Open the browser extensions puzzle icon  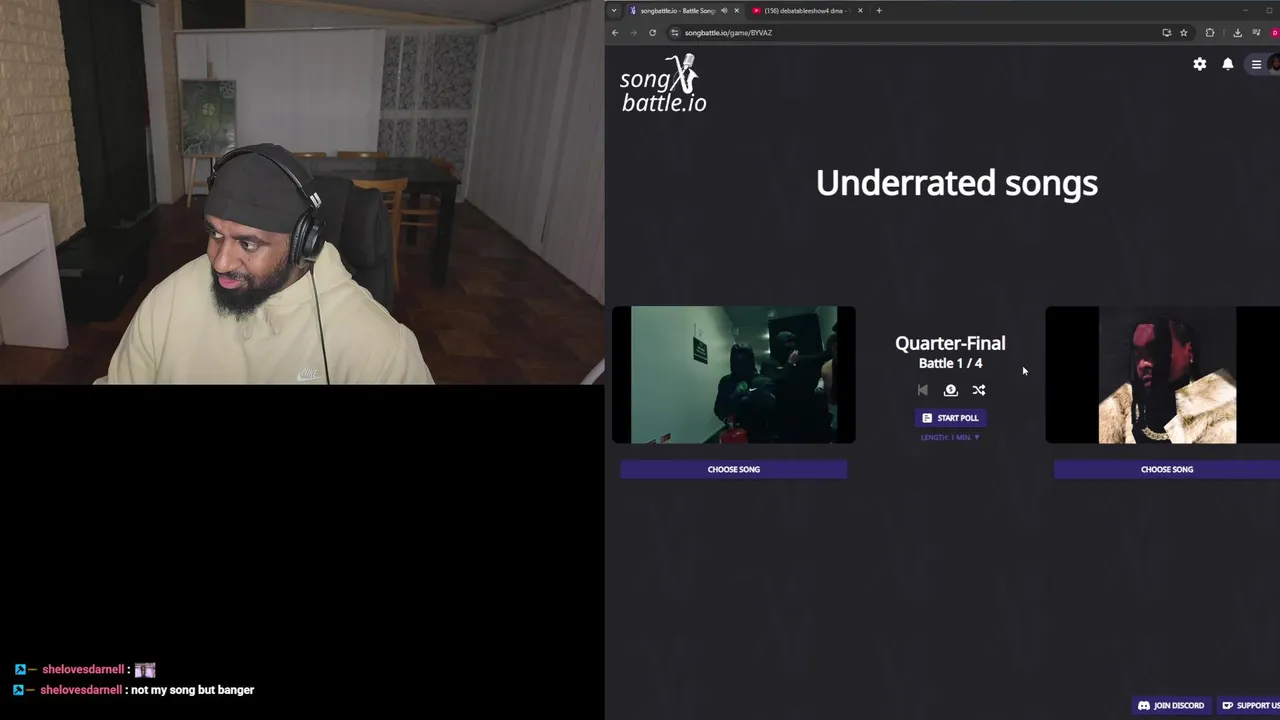point(1210,33)
